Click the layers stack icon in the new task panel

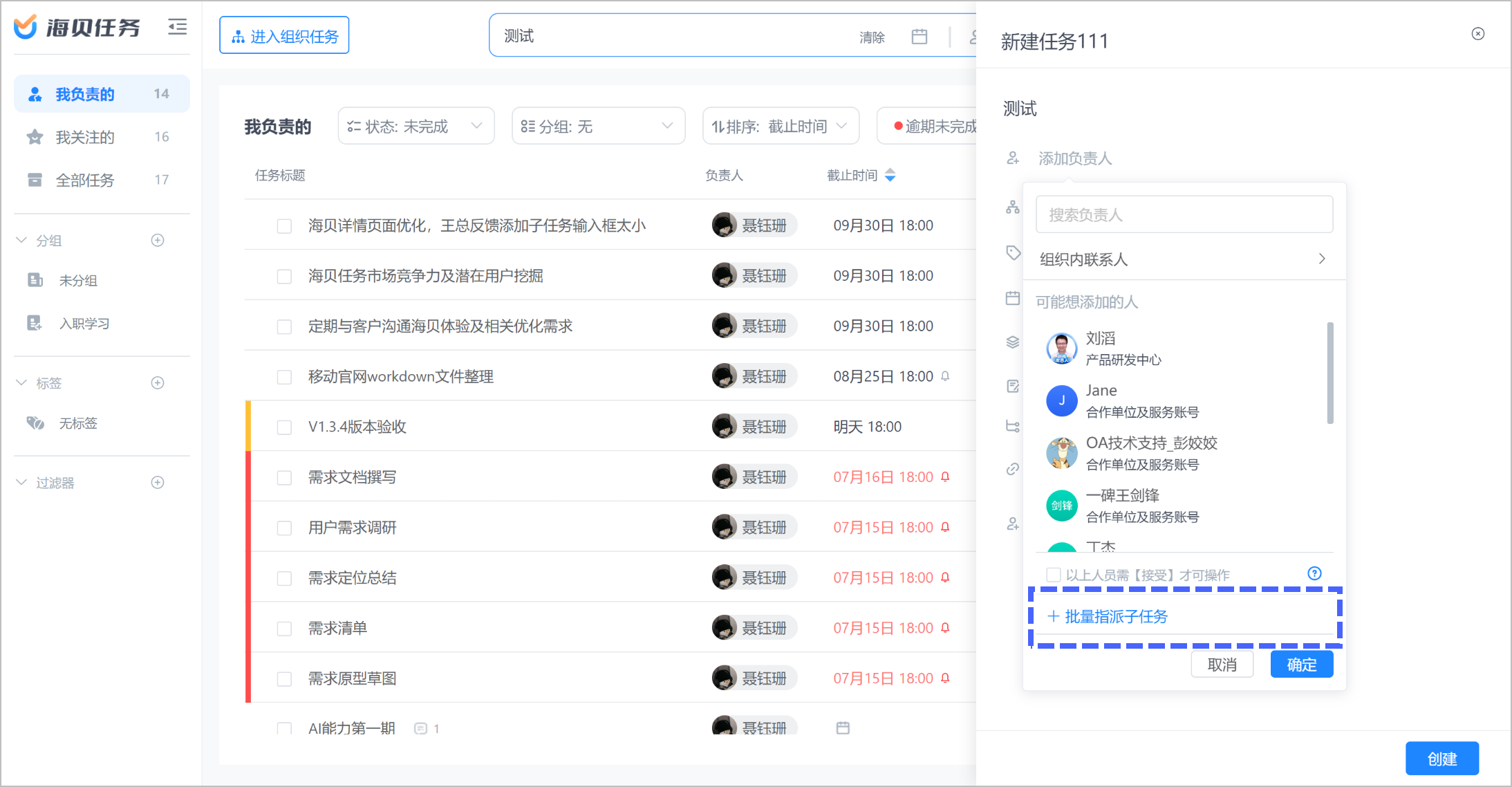1013,342
